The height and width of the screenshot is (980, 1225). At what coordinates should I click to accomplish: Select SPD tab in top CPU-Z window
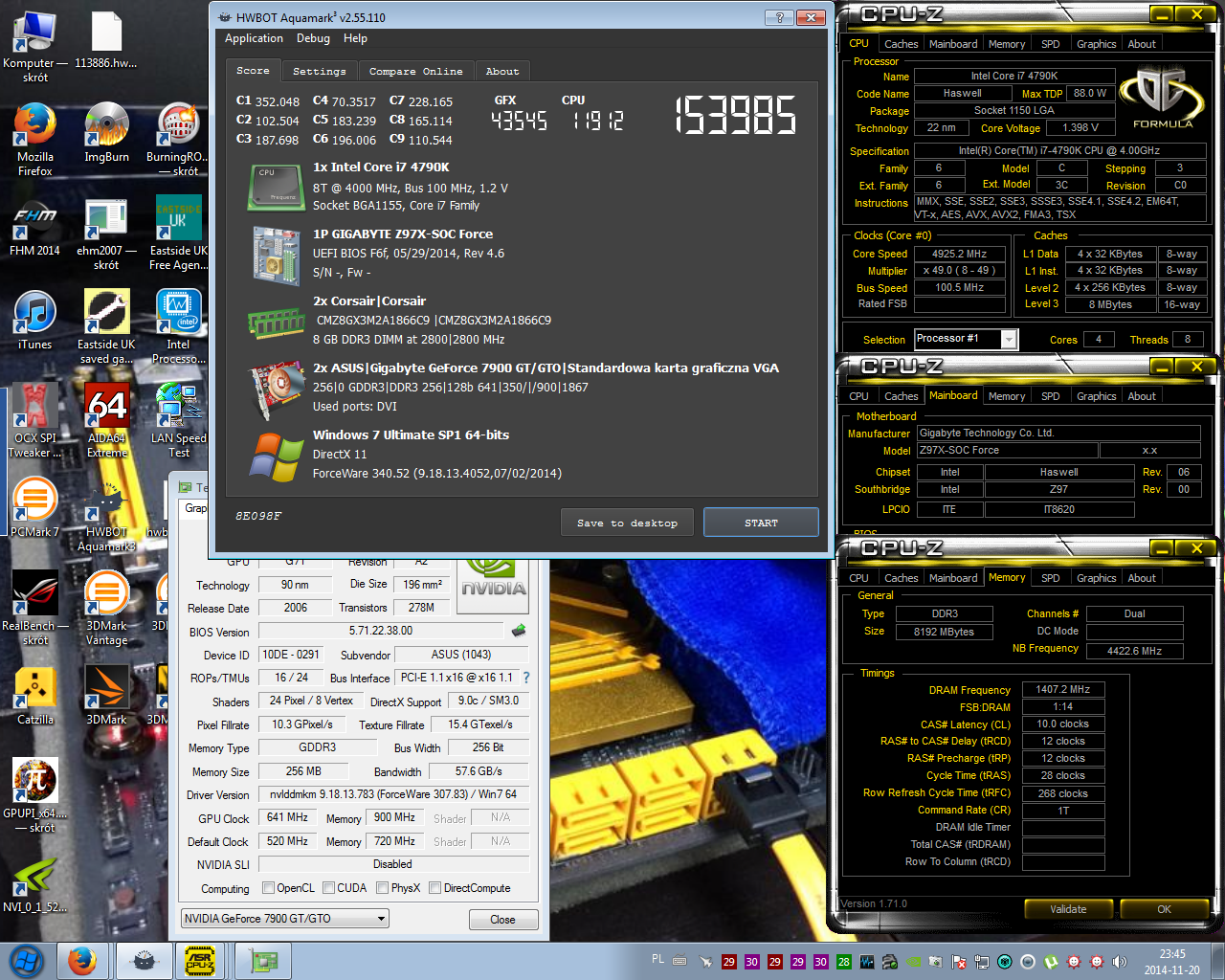1050,44
